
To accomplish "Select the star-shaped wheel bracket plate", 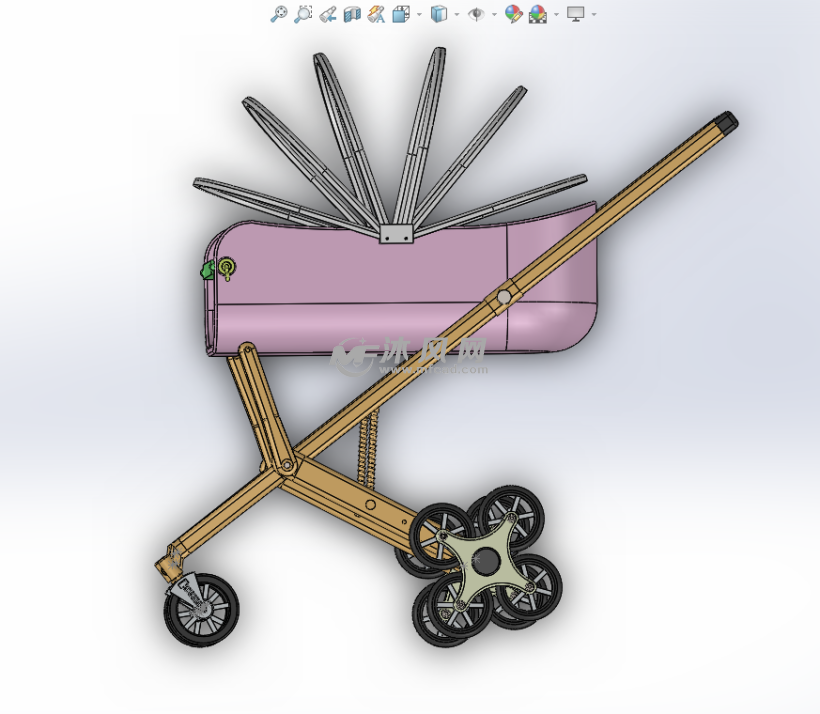I will pyautogui.click(x=486, y=559).
